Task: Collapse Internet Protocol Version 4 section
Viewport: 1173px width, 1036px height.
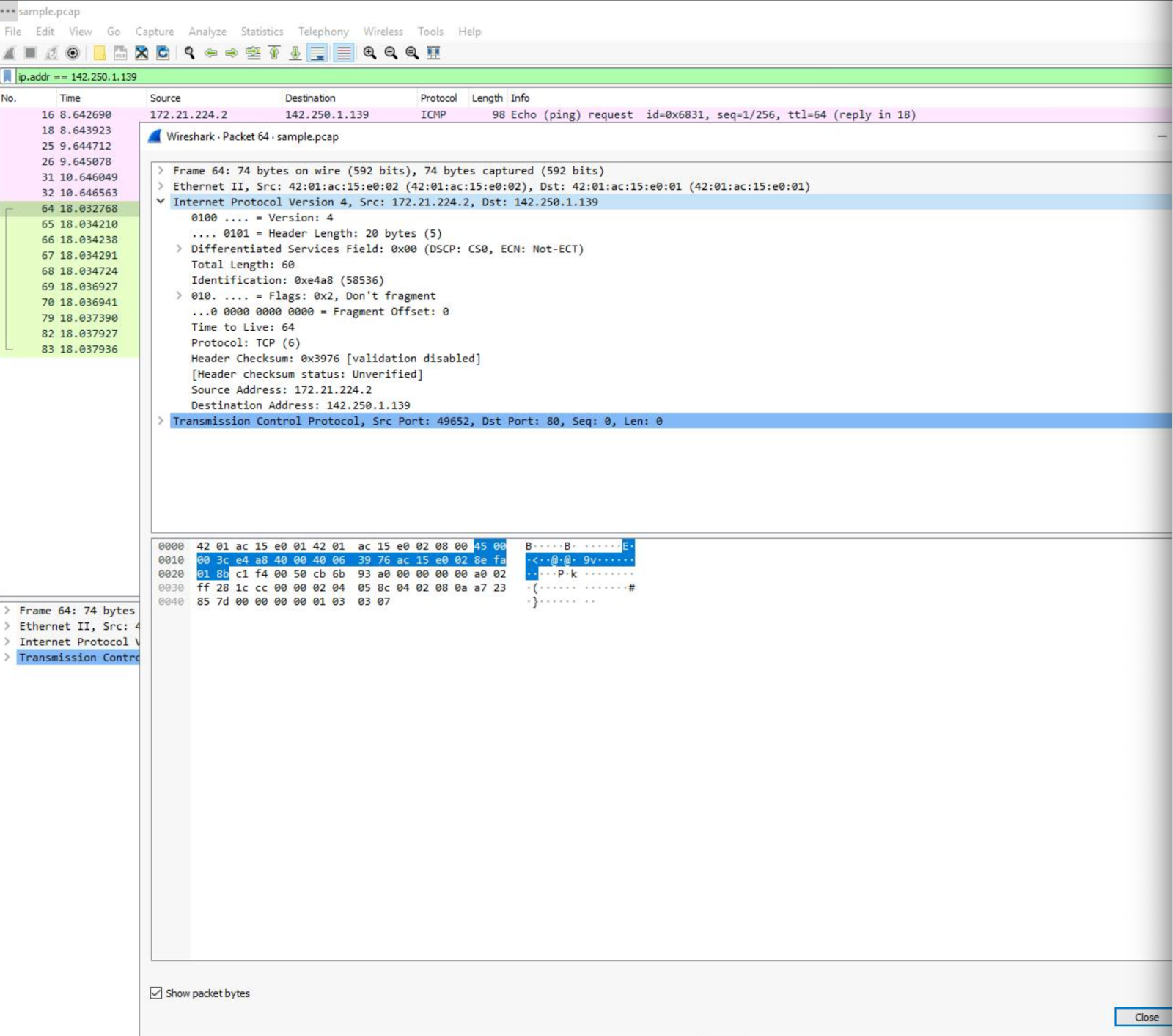Action: (161, 202)
